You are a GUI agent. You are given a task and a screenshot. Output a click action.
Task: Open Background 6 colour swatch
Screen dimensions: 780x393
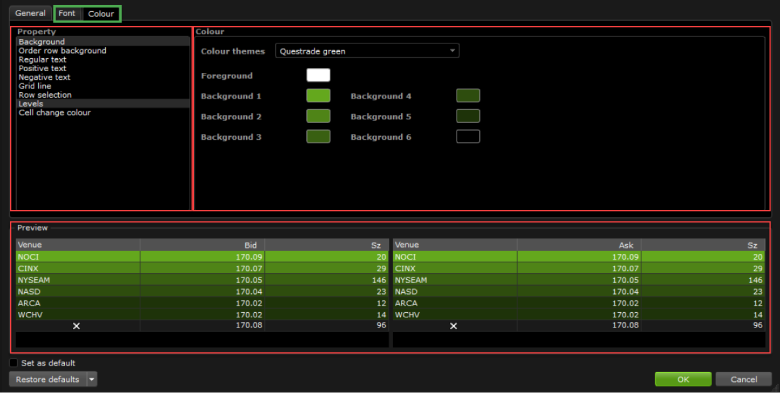tap(468, 136)
